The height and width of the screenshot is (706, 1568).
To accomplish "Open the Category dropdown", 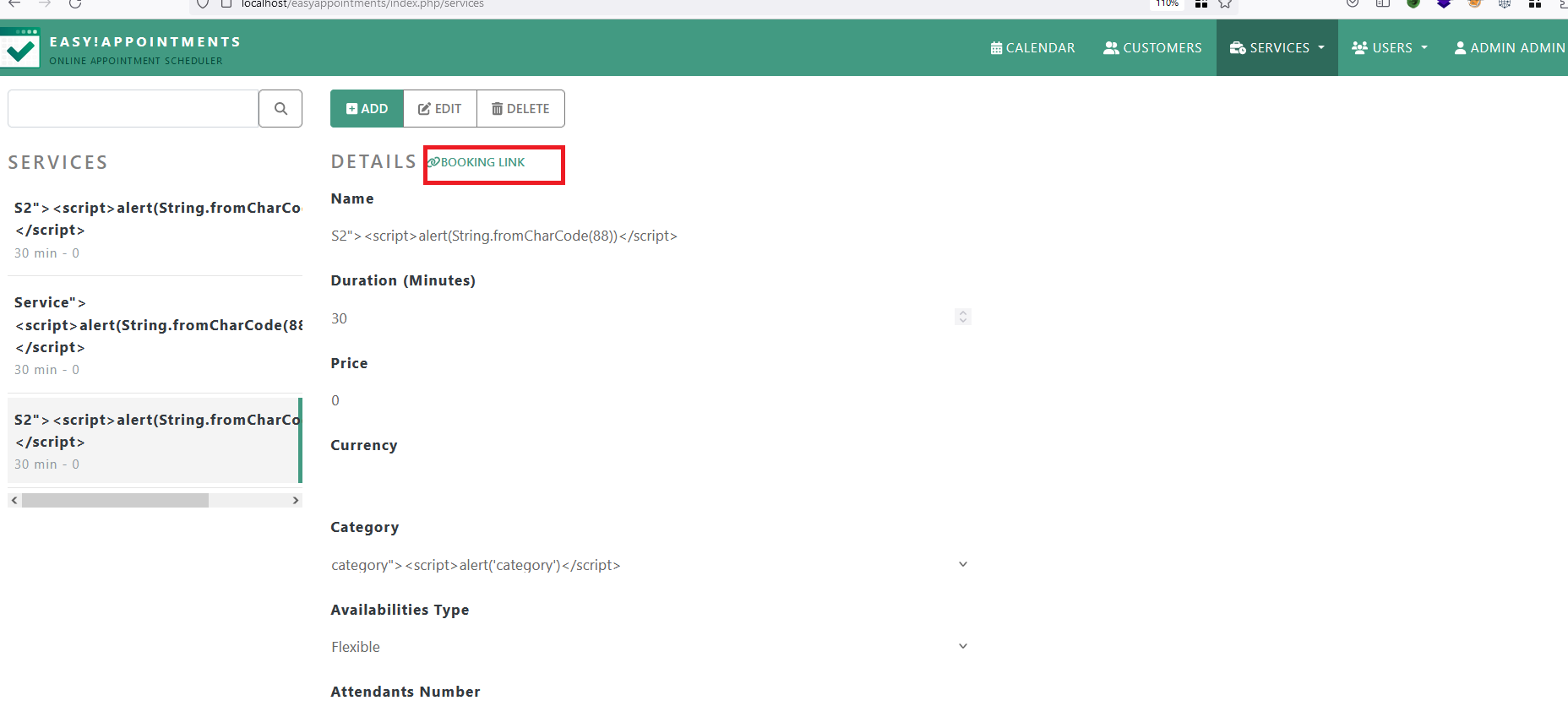I will pyautogui.click(x=651, y=565).
